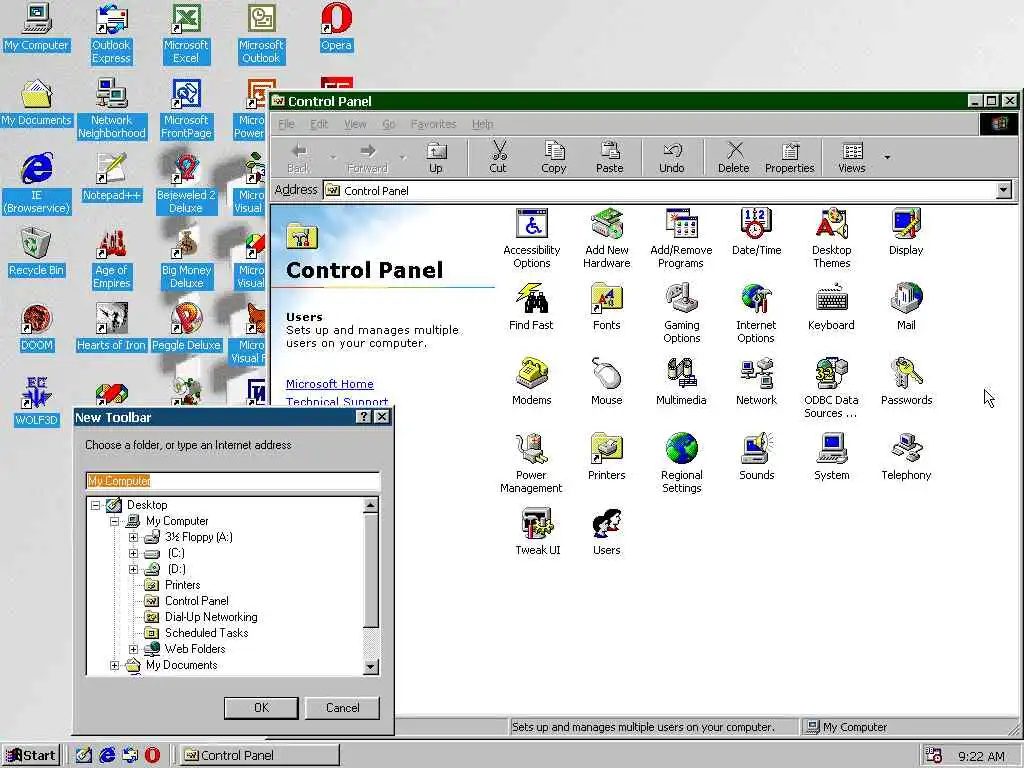Open the Add New Hardware applet

click(607, 238)
